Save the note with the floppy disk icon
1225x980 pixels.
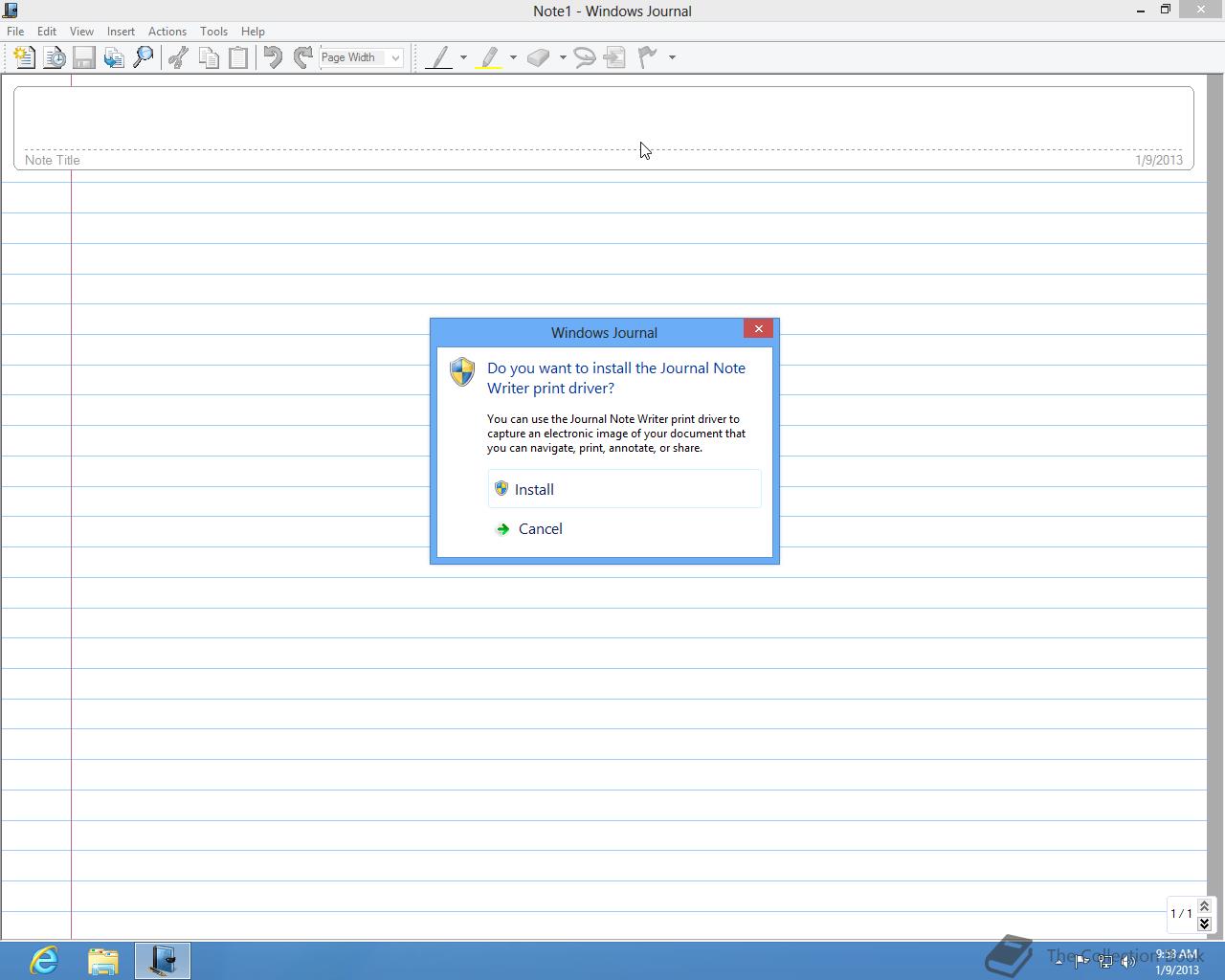pos(84,57)
